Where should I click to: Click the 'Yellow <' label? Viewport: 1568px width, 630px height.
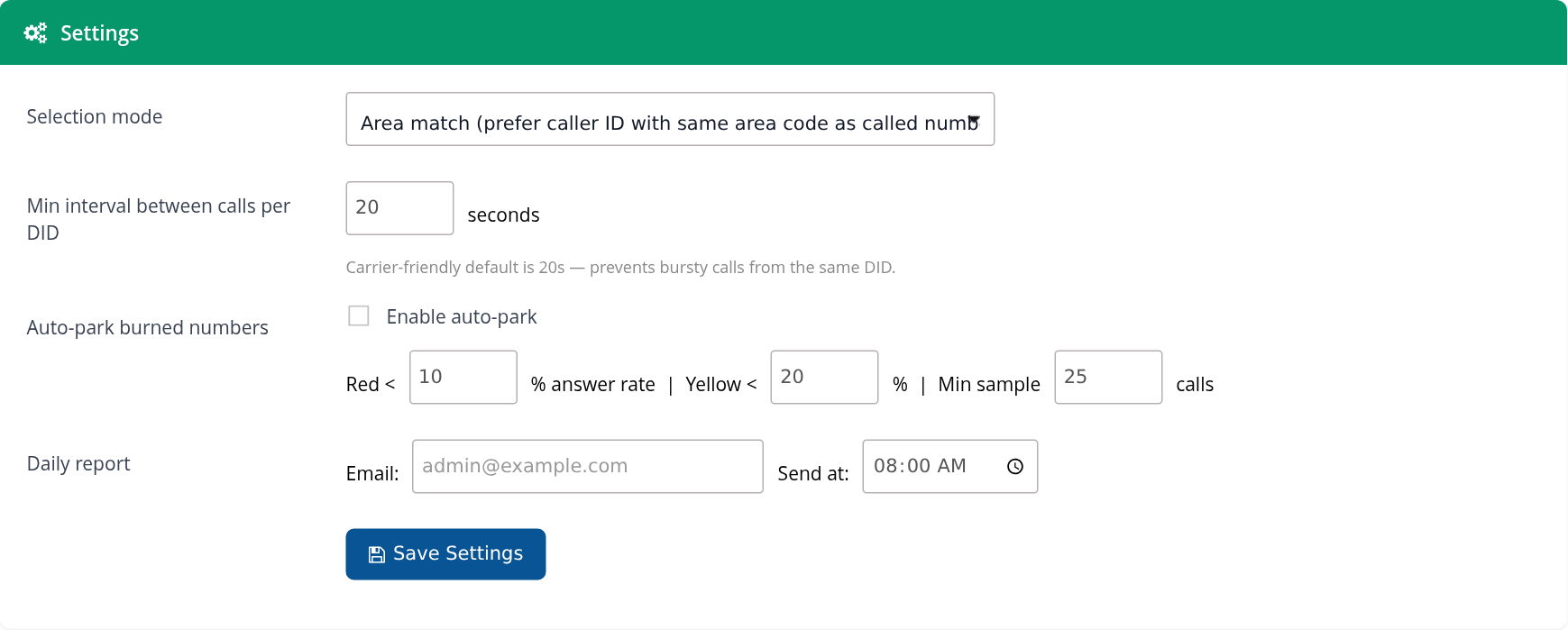[721, 384]
